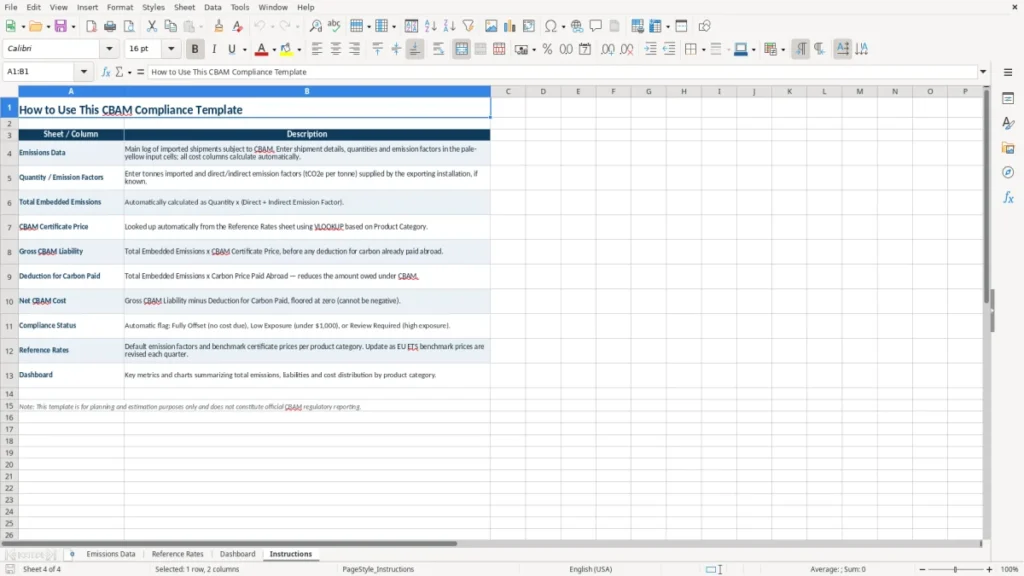This screenshot has width=1024, height=576.
Task: Open the Open-file dropdown arrow
Action: (x=48, y=27)
